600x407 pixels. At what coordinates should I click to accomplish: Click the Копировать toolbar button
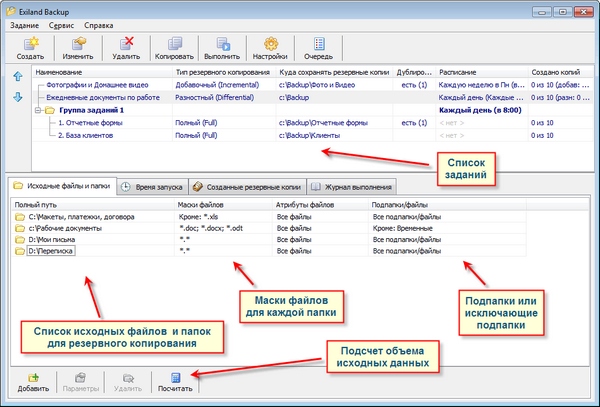174,48
